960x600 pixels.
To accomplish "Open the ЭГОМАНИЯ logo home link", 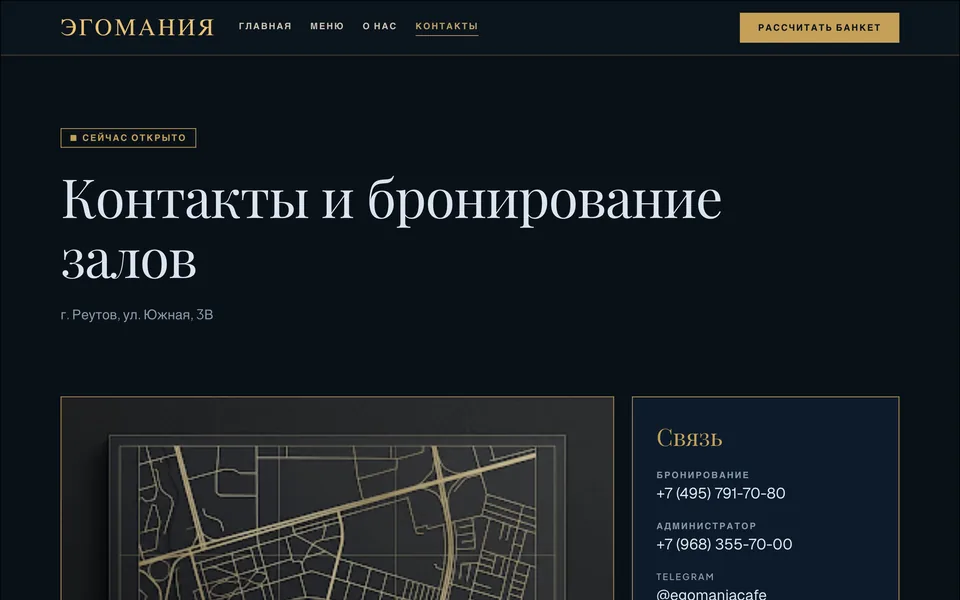I will 137,28.
